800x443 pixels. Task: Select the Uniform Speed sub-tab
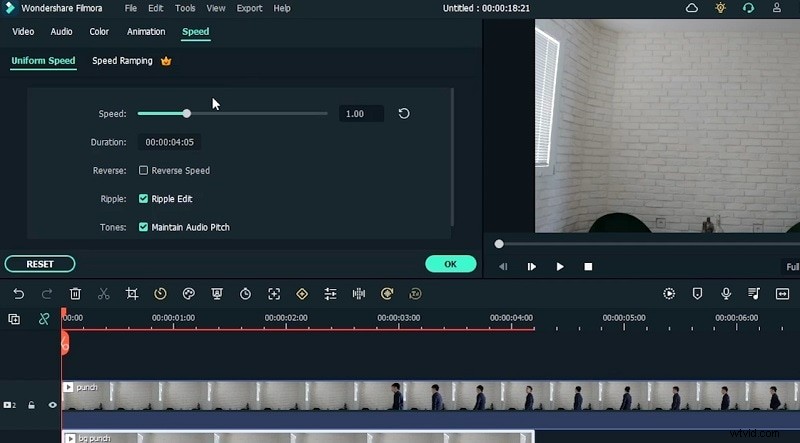click(x=43, y=61)
